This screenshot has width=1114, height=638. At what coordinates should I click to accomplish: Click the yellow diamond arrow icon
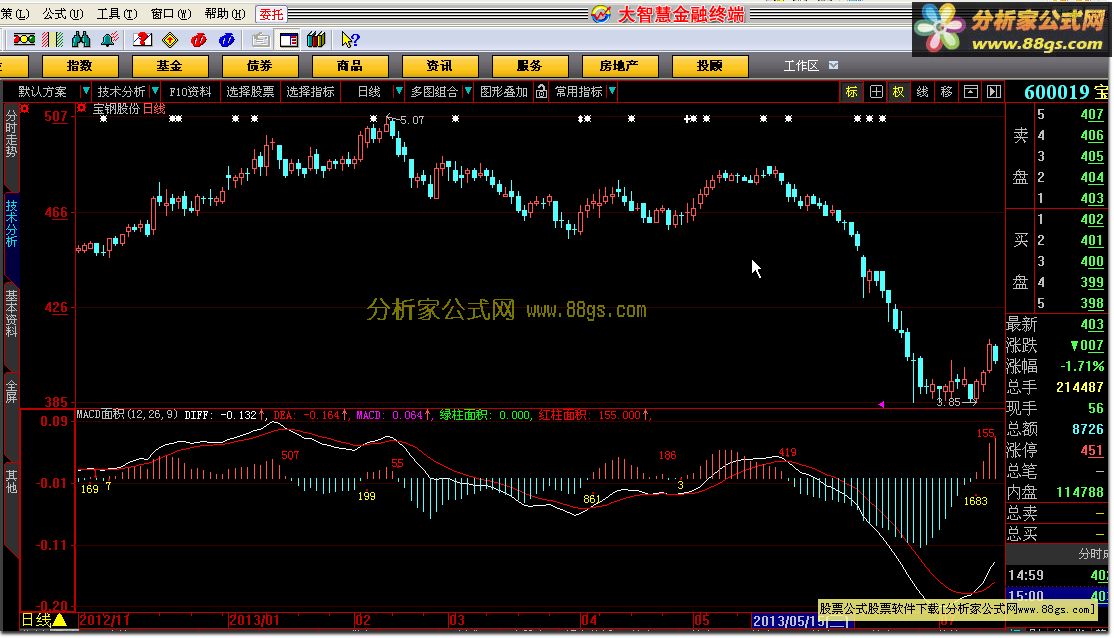(171, 40)
